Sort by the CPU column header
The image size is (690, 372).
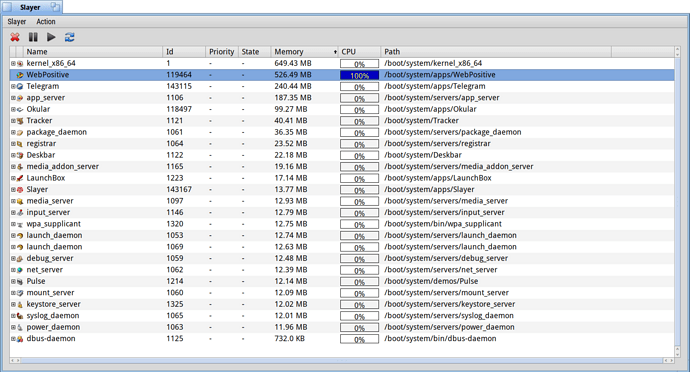[359, 52]
